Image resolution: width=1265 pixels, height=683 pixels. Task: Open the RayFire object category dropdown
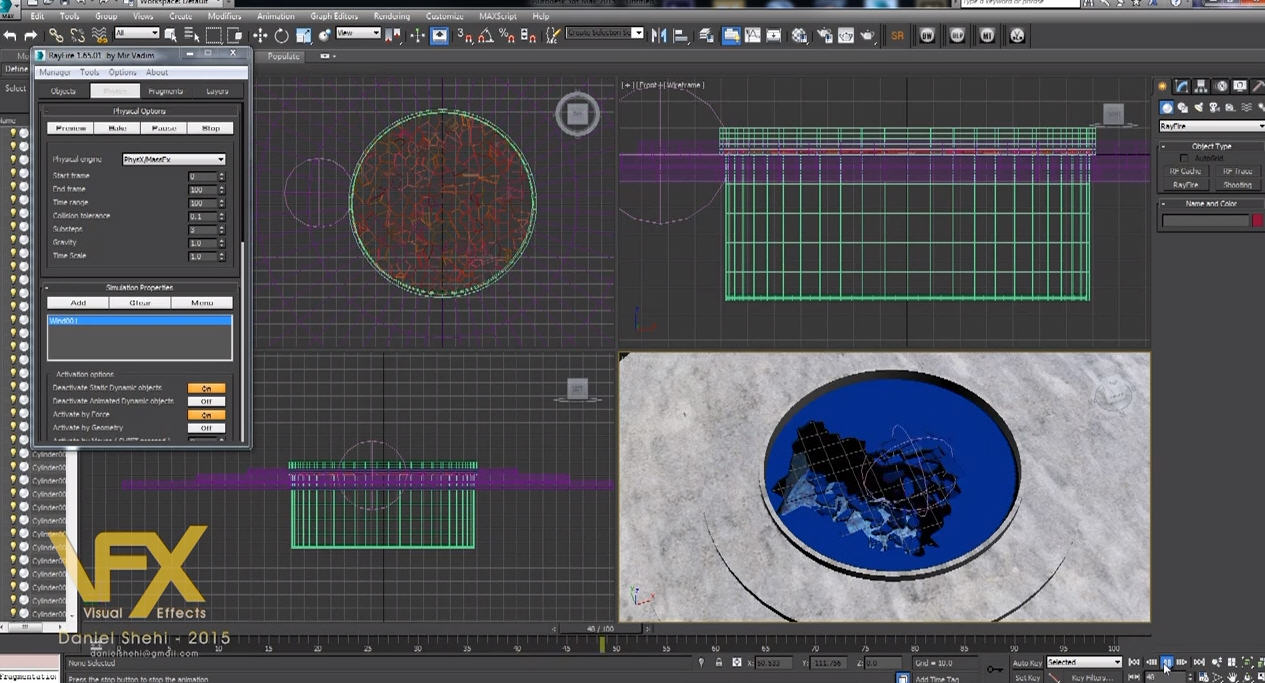tap(1211, 126)
